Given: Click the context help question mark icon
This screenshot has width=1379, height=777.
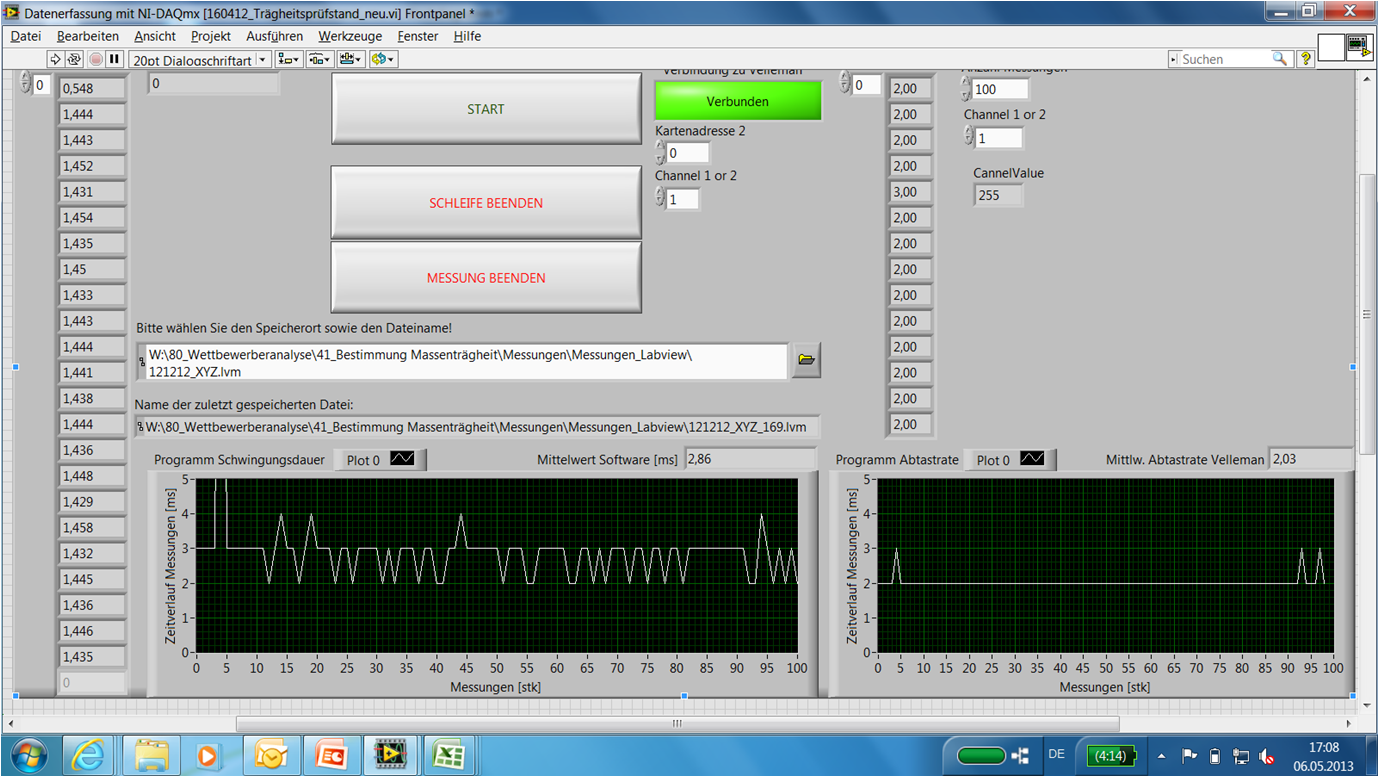Looking at the screenshot, I should pos(1305,59).
